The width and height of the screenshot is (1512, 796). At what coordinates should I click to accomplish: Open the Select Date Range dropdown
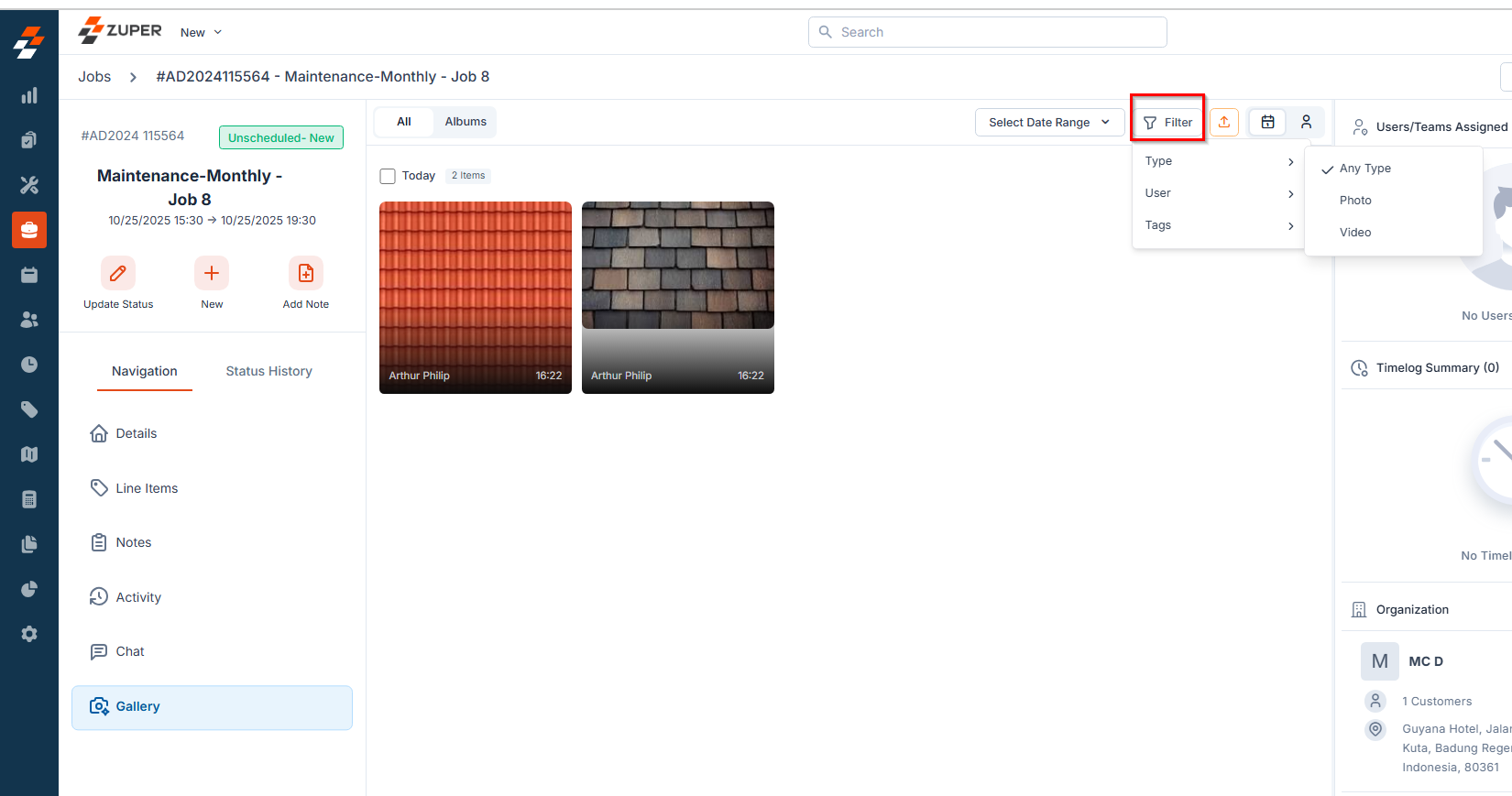[x=1049, y=123]
